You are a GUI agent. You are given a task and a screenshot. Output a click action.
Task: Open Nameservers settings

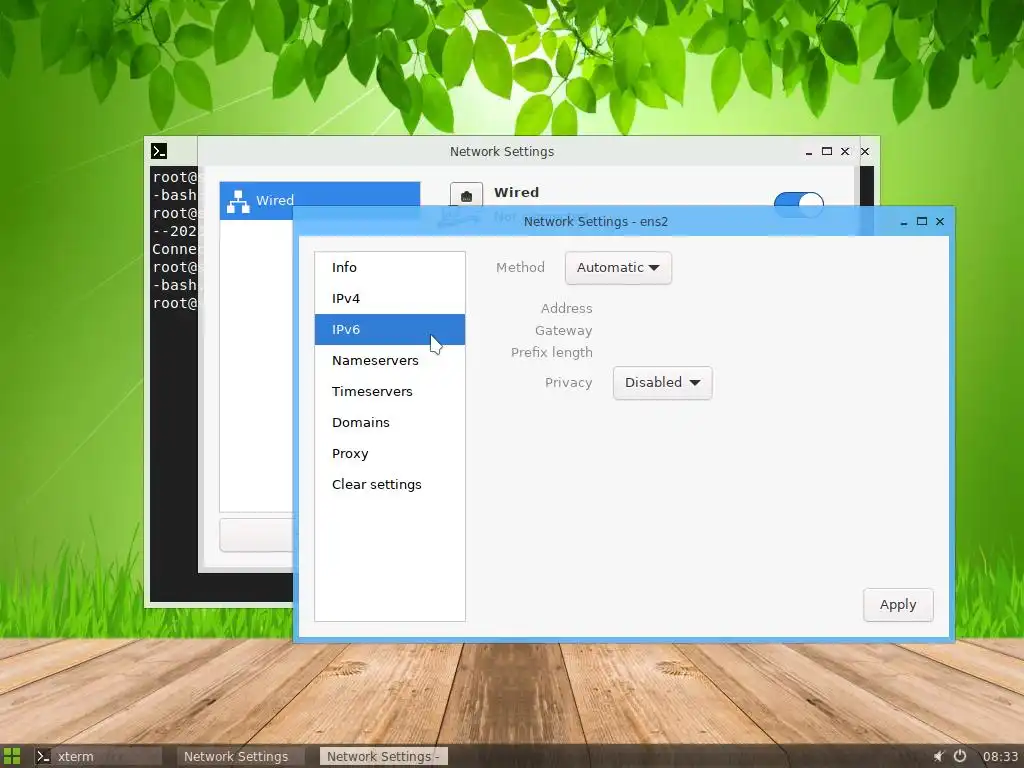click(x=389, y=360)
